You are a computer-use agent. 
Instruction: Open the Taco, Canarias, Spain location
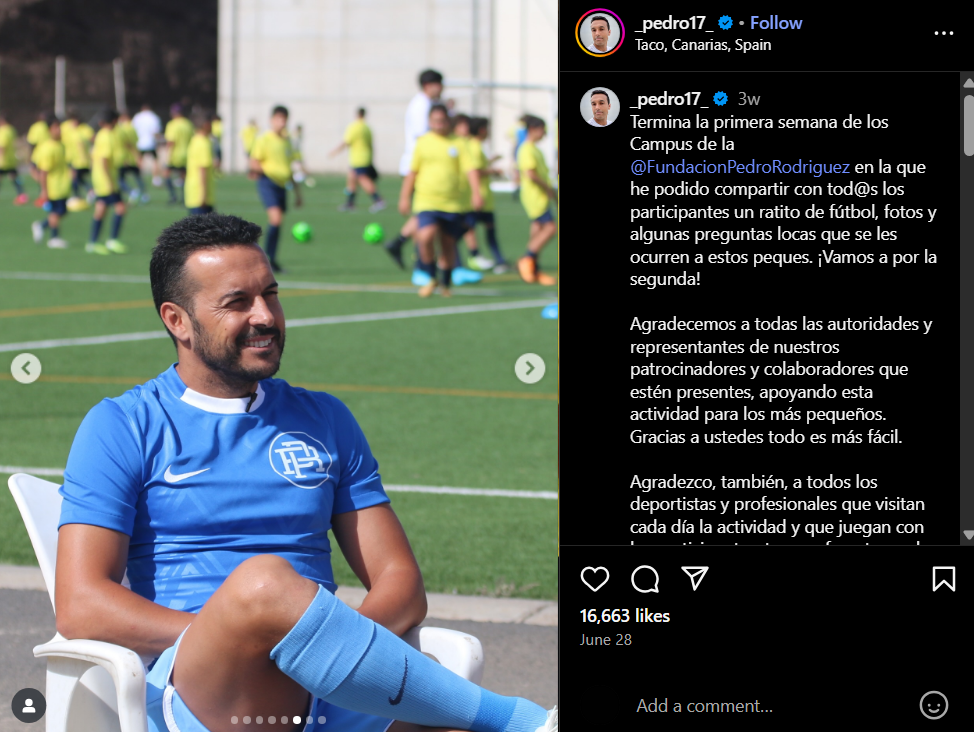(703, 45)
